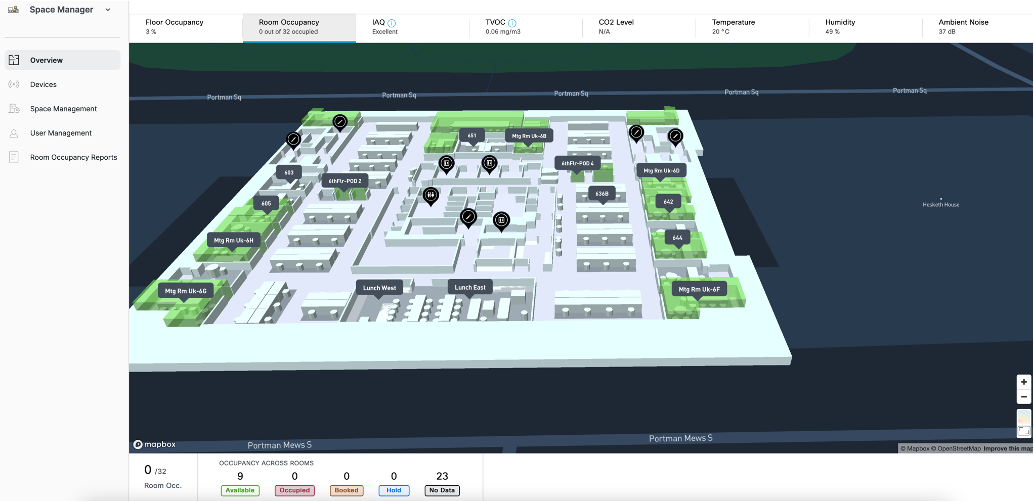The height and width of the screenshot is (502, 1034).
Task: Click the No Data legend badge
Action: tap(441, 490)
